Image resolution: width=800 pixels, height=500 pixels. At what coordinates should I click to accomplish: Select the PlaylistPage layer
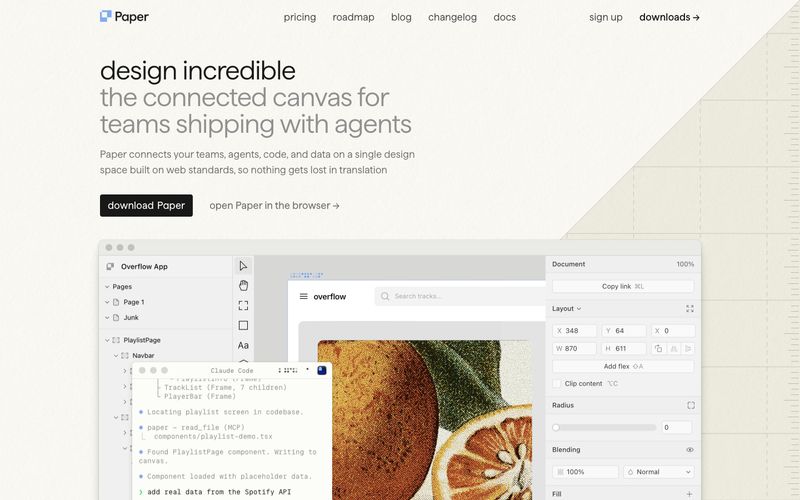coord(166,340)
